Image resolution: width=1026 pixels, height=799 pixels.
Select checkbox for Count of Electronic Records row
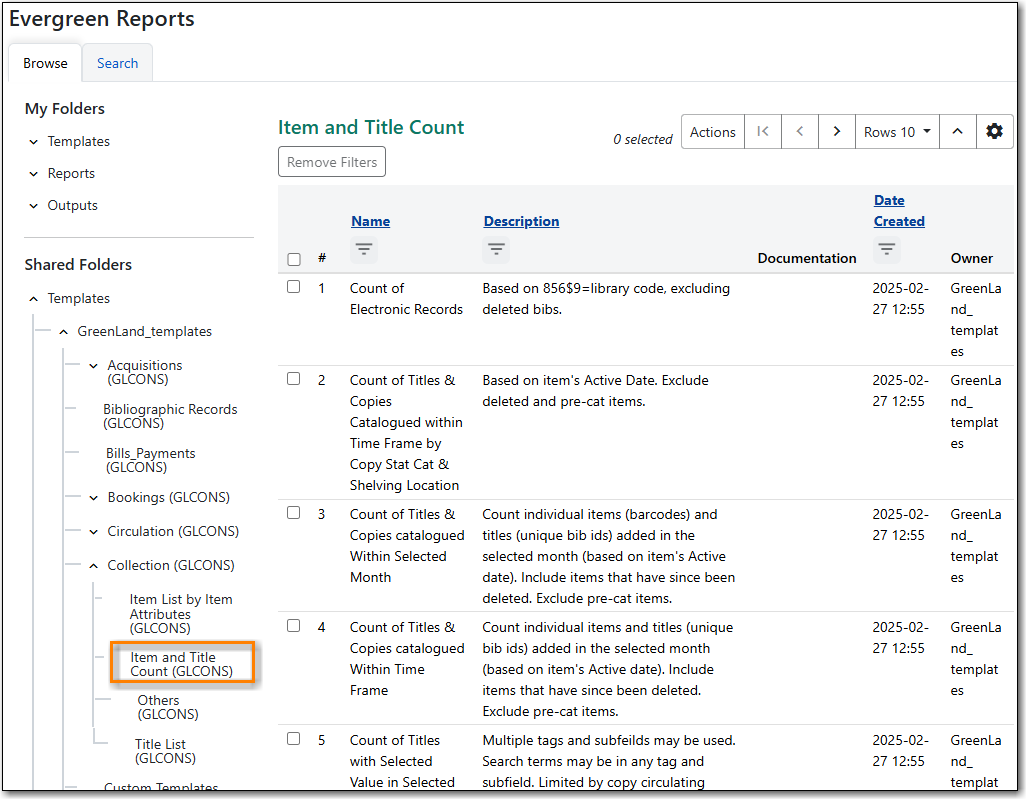(x=293, y=287)
